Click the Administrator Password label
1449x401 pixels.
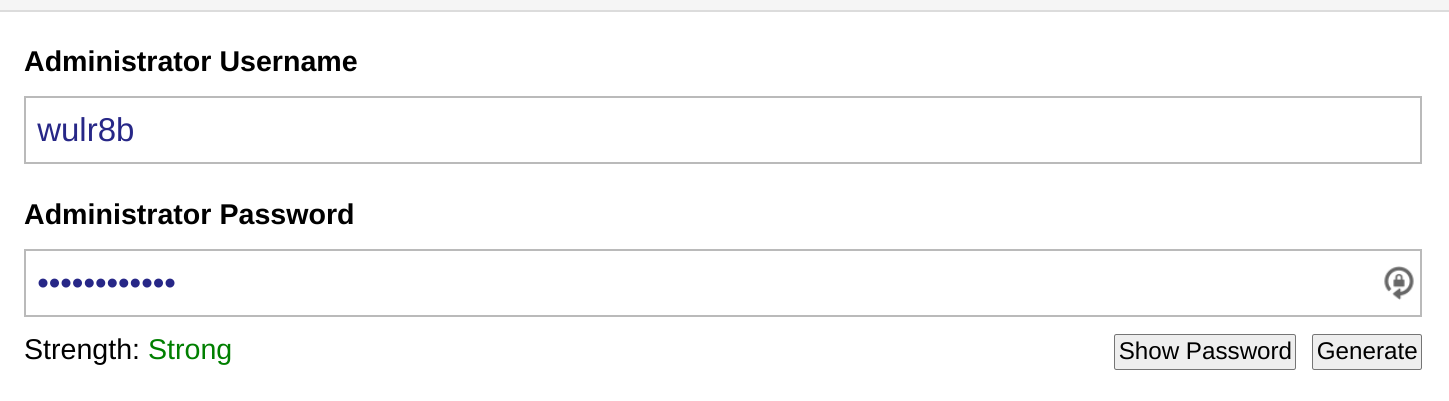point(189,214)
